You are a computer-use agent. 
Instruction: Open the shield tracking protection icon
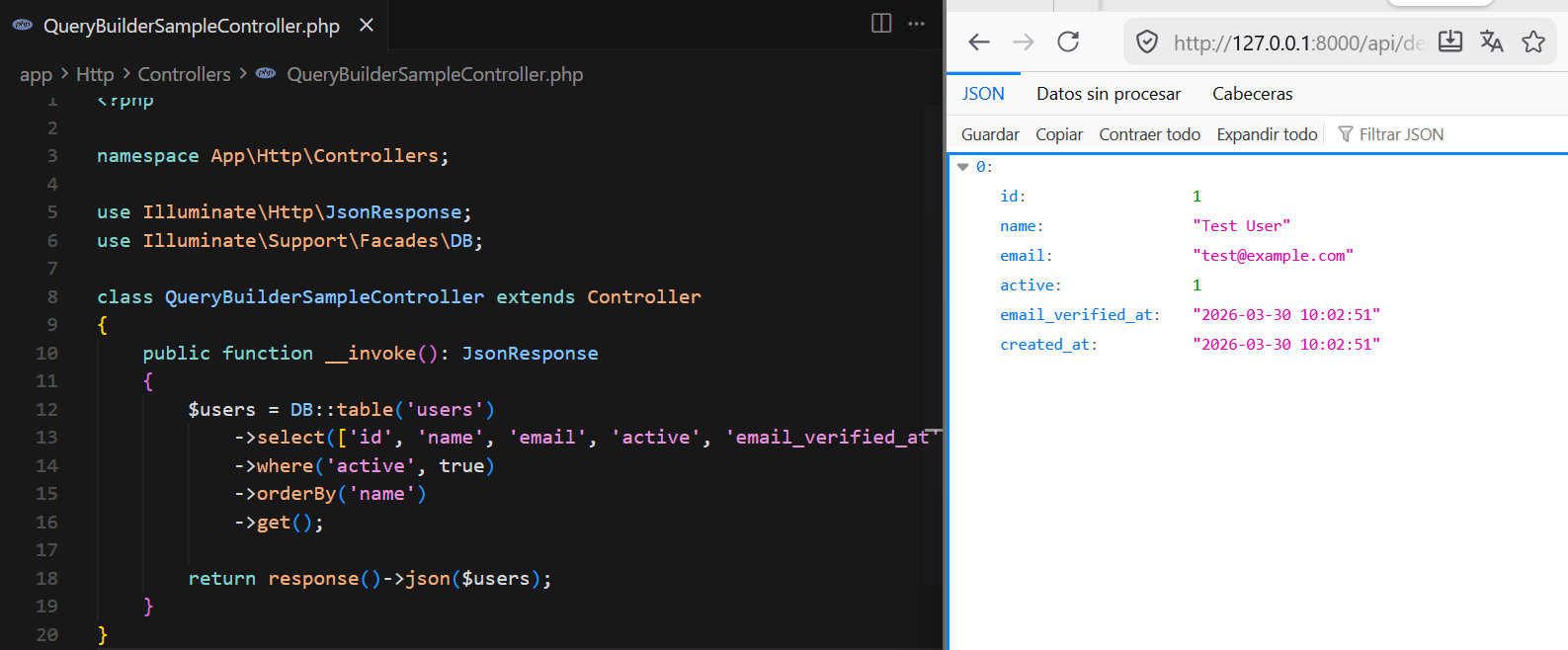[x=1147, y=42]
